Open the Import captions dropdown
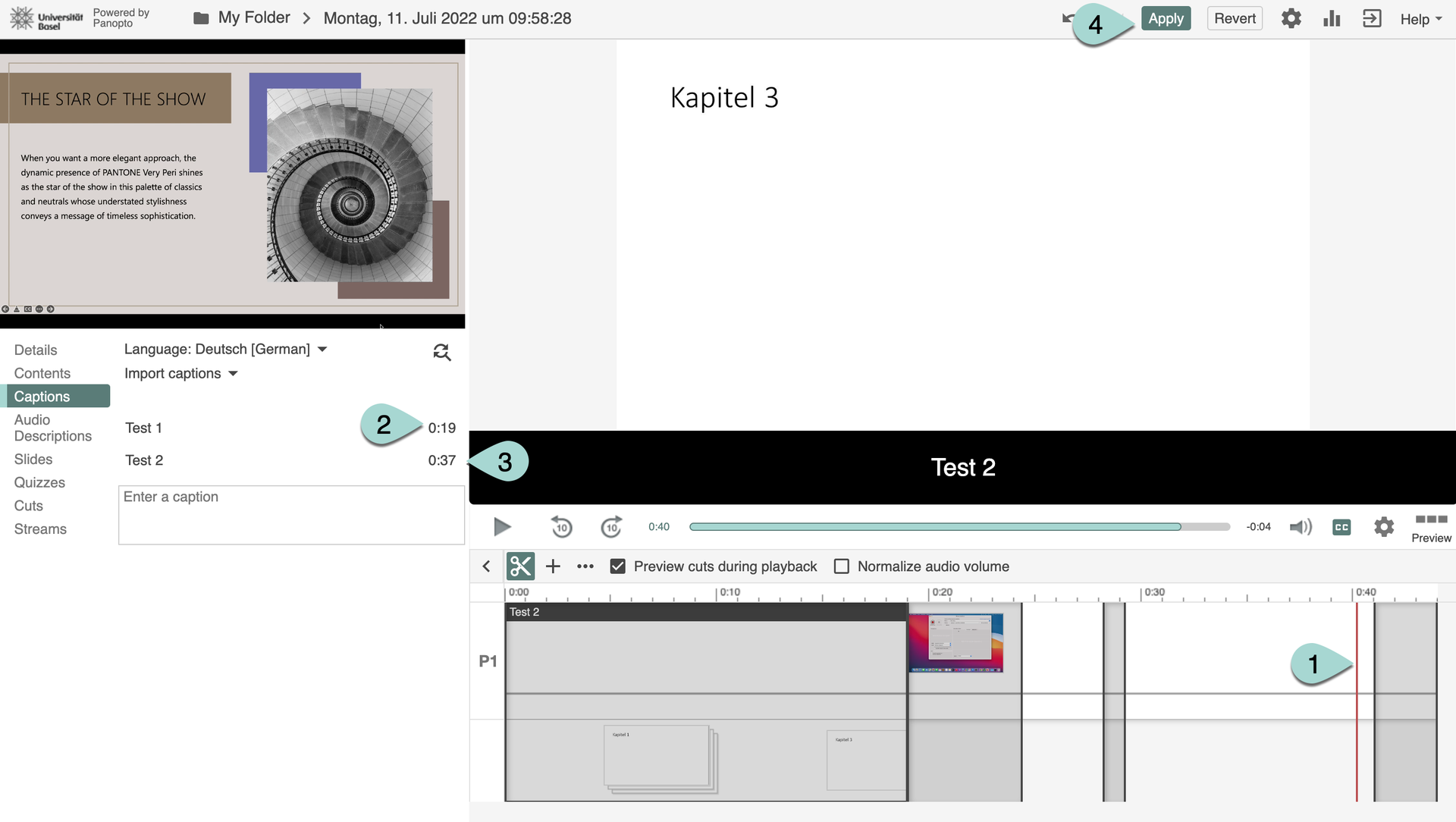Viewport: 1456px width, 822px height. [x=180, y=373]
